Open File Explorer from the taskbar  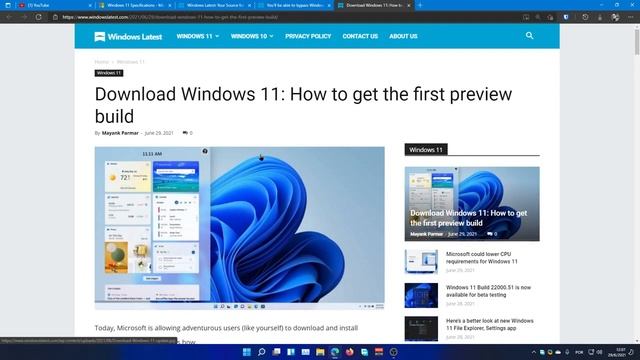pos(320,352)
